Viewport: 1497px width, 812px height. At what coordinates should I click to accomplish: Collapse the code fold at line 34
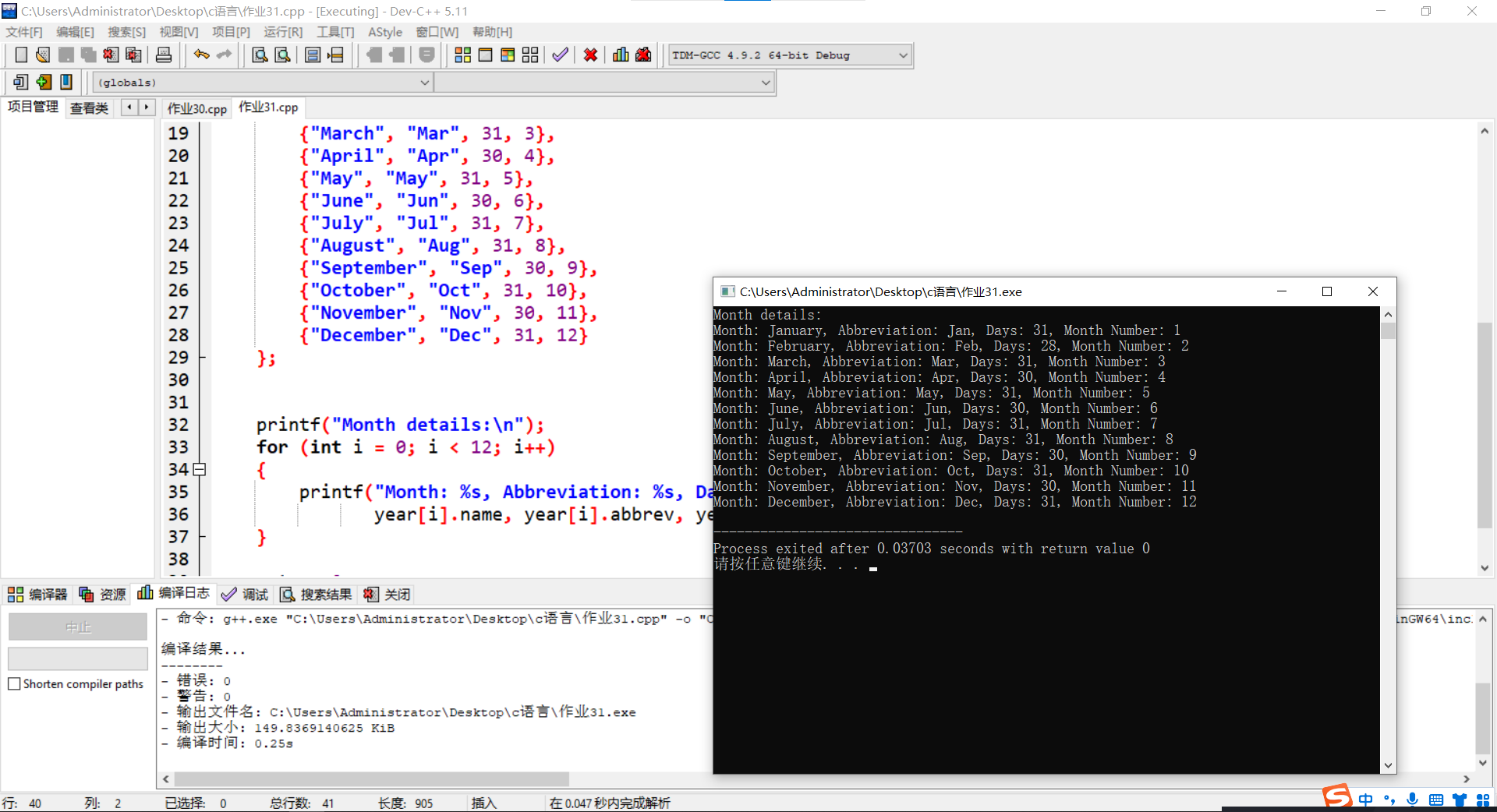pos(200,469)
